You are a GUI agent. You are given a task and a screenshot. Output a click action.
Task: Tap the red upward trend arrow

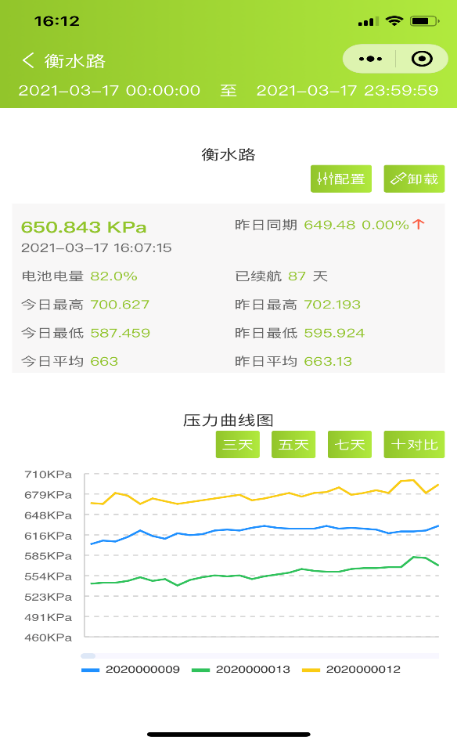[418, 224]
